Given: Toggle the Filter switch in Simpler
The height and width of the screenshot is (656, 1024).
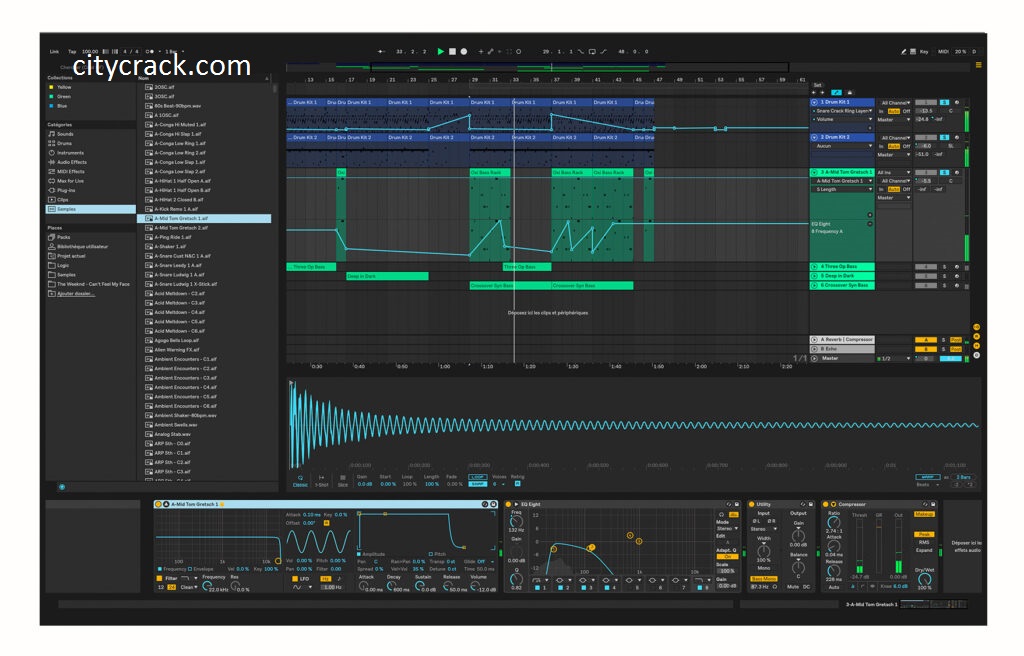Looking at the screenshot, I should 159,578.
